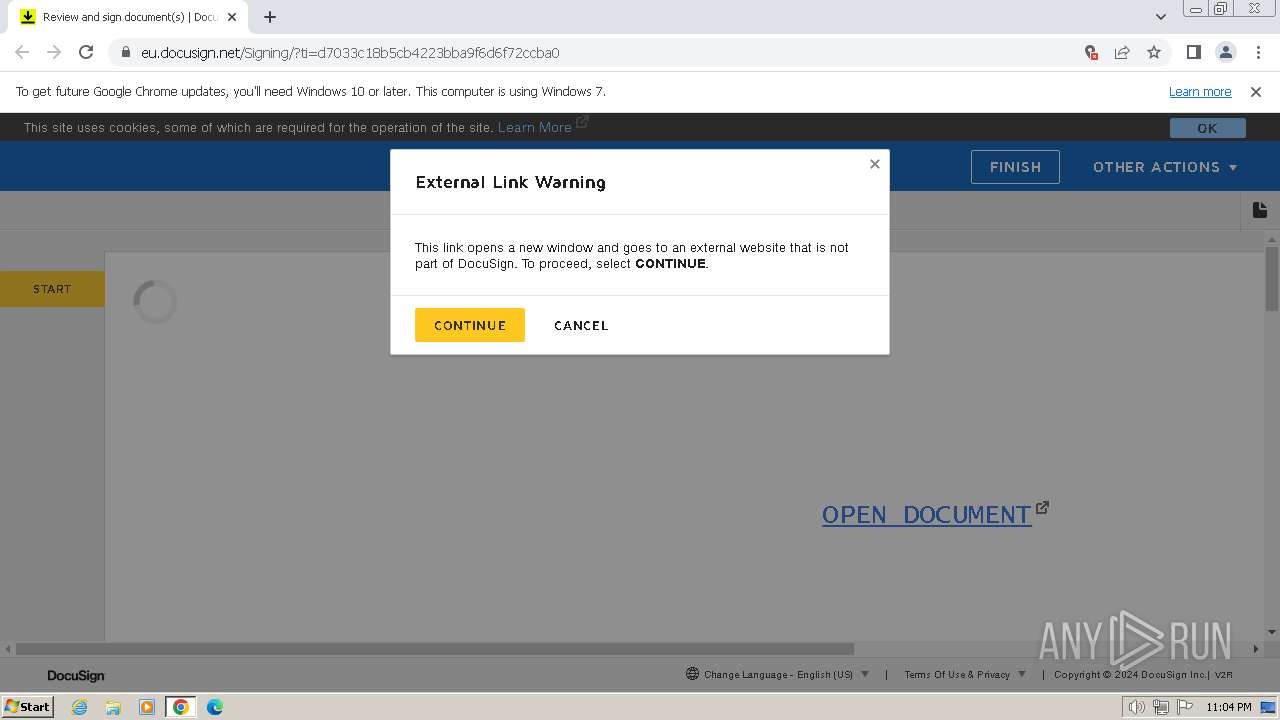Click the Chrome taskbar icon
Image resolution: width=1280 pixels, height=720 pixels.
tap(181, 707)
